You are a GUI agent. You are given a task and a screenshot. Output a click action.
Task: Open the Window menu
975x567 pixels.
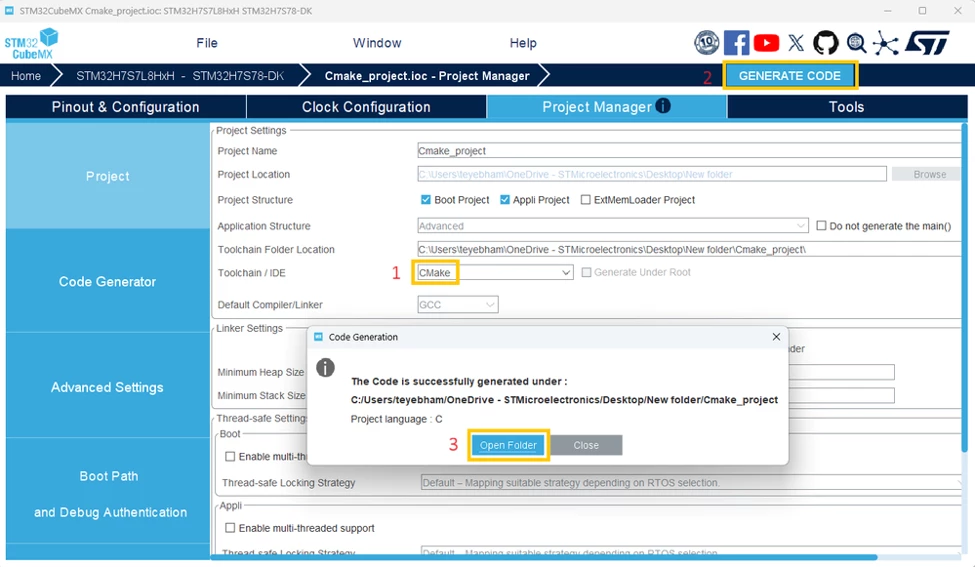377,43
